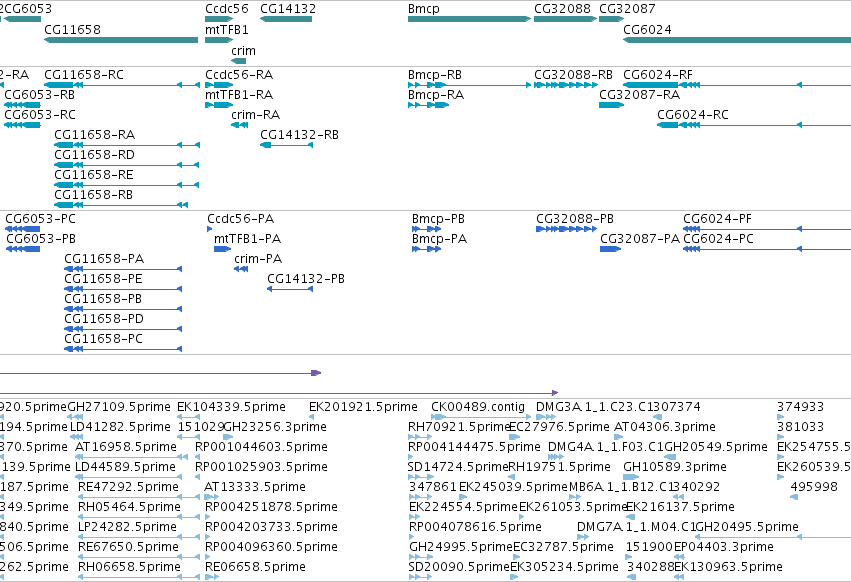The height and width of the screenshot is (582, 851).
Task: Click protein mtTFB1-PA
Action: click(x=247, y=239)
